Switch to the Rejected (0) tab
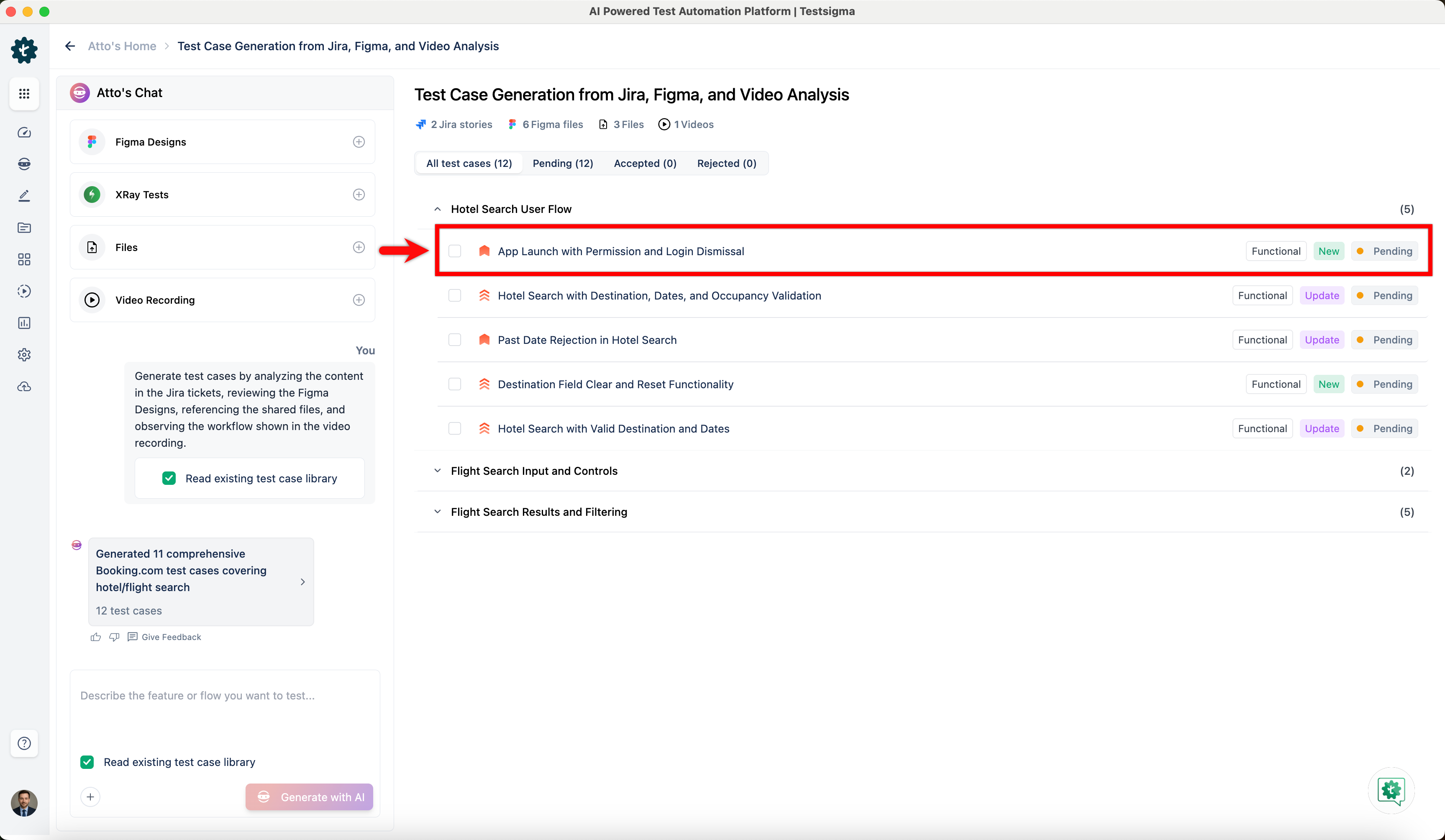1445x840 pixels. (727, 164)
